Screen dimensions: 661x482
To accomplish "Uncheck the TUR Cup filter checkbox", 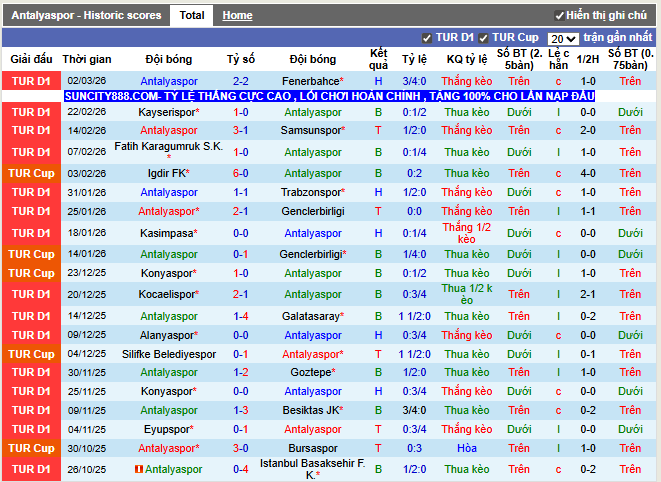I will [x=483, y=38].
